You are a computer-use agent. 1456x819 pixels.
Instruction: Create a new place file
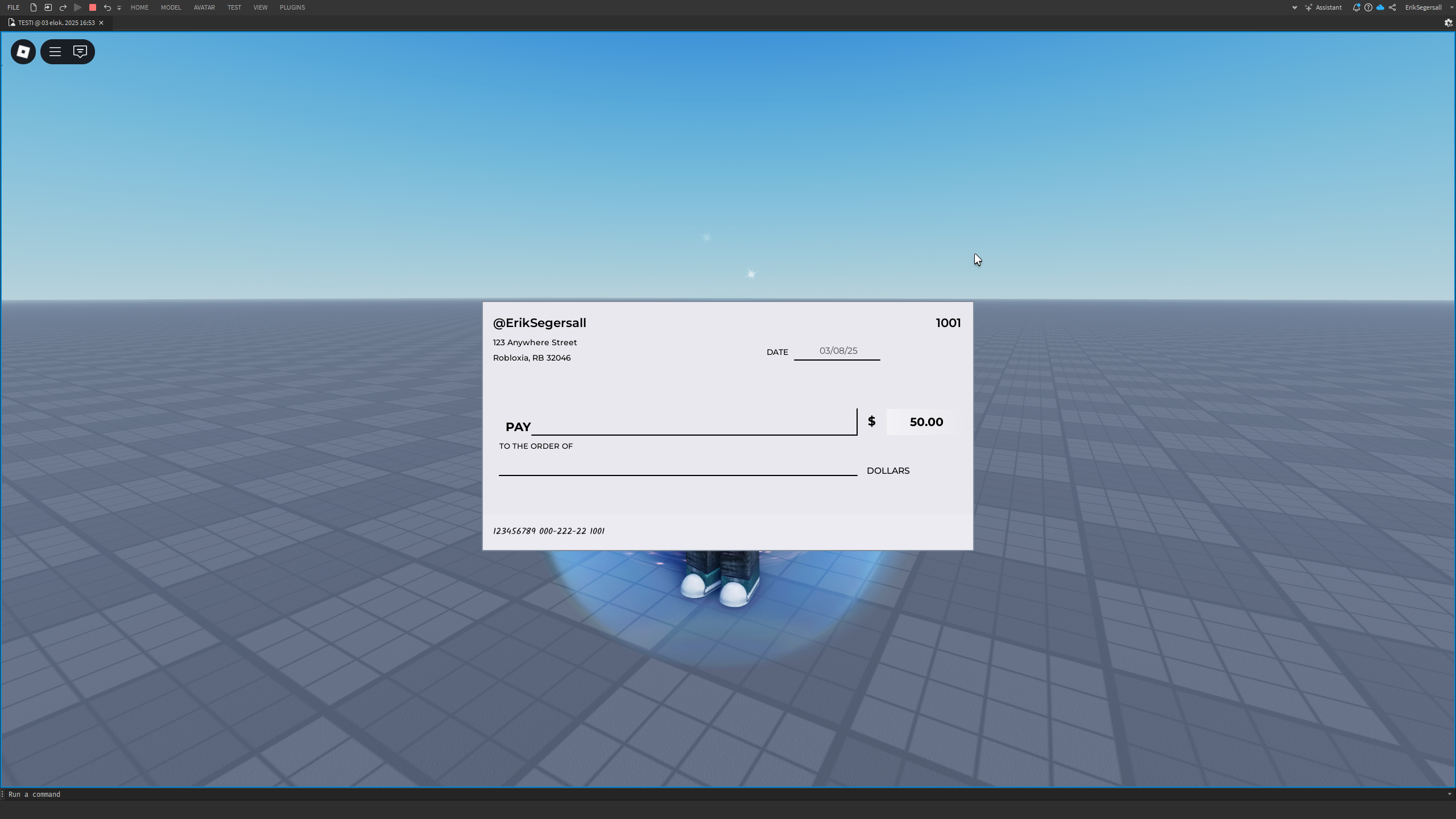point(32,7)
